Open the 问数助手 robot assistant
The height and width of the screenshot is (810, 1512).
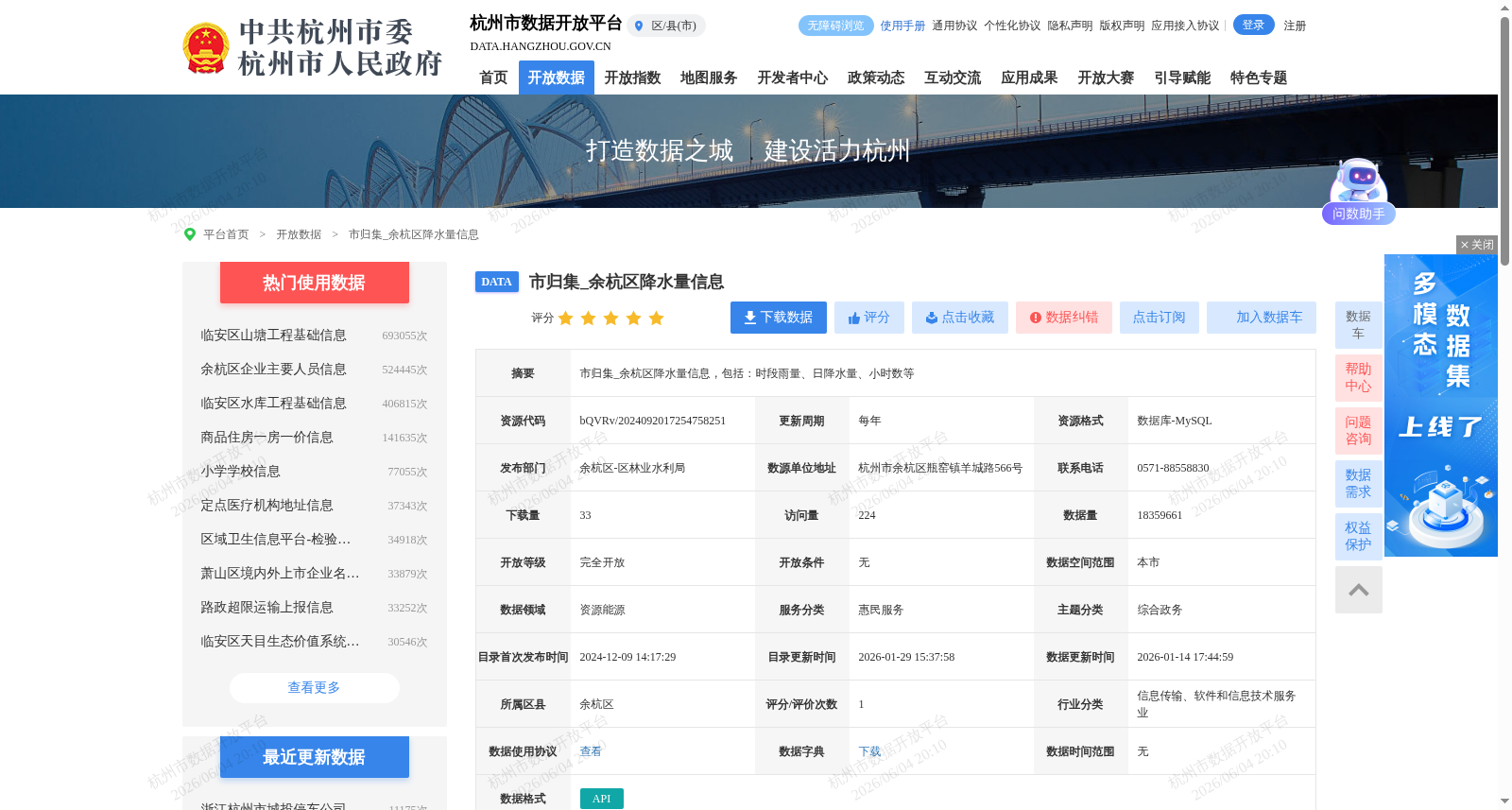click(1359, 192)
